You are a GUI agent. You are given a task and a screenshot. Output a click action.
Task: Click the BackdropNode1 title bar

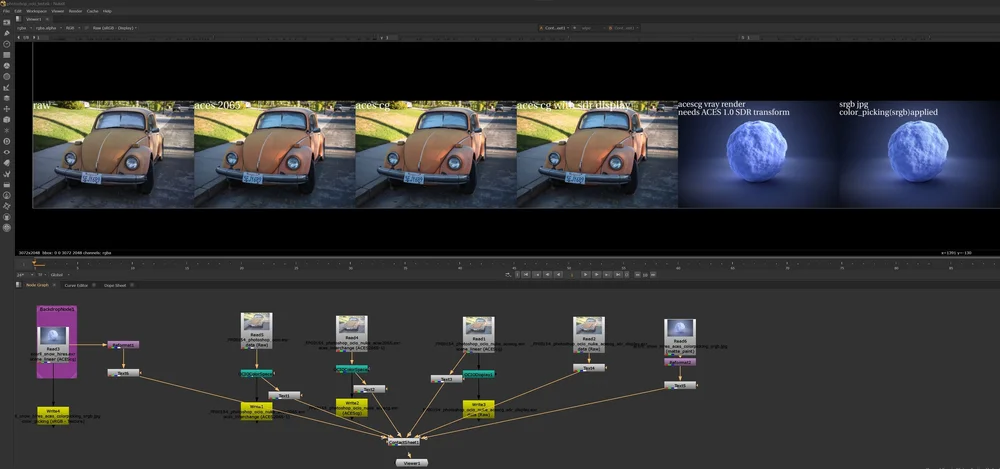point(57,310)
